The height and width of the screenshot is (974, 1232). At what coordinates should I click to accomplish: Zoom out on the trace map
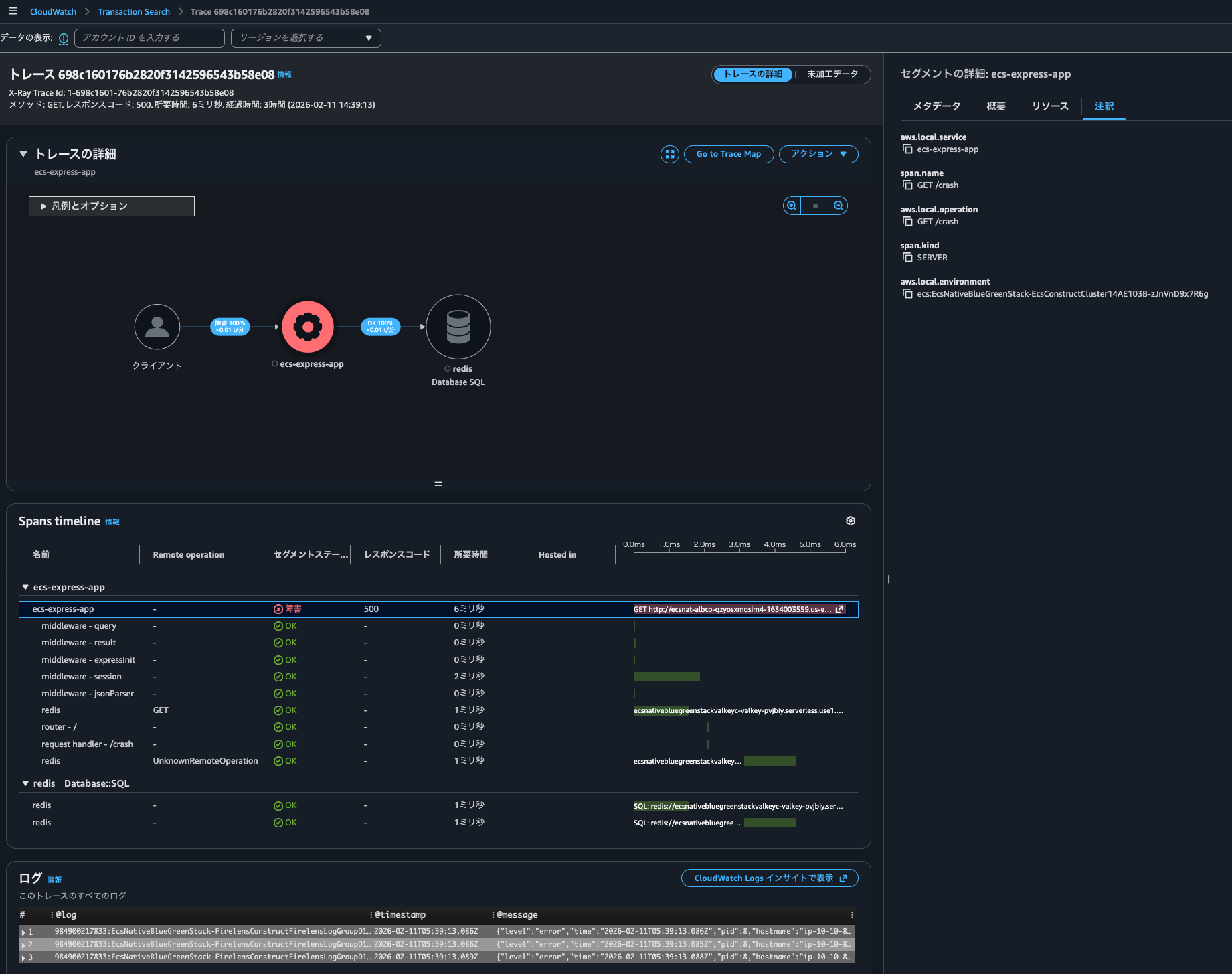coord(839,206)
